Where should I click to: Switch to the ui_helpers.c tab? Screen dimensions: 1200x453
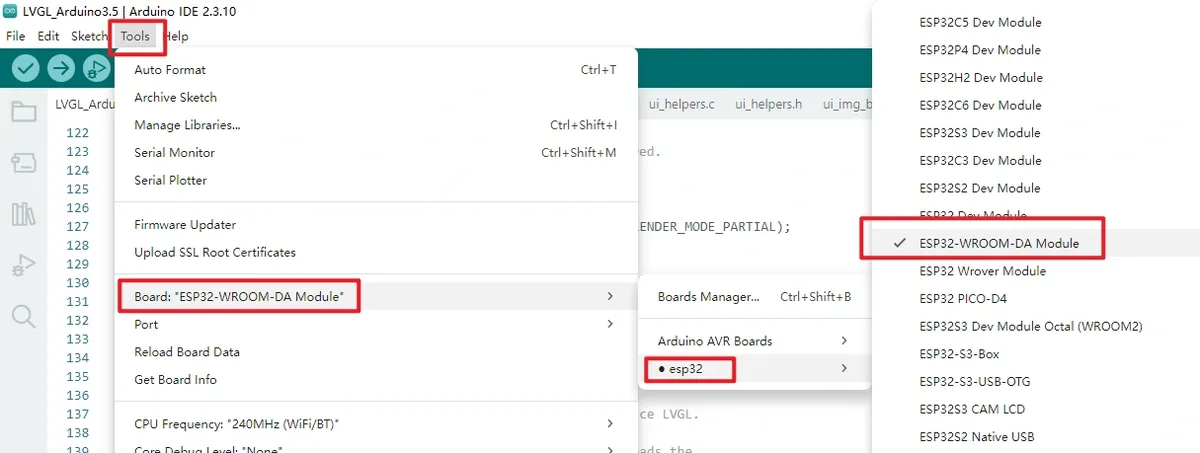tap(681, 104)
